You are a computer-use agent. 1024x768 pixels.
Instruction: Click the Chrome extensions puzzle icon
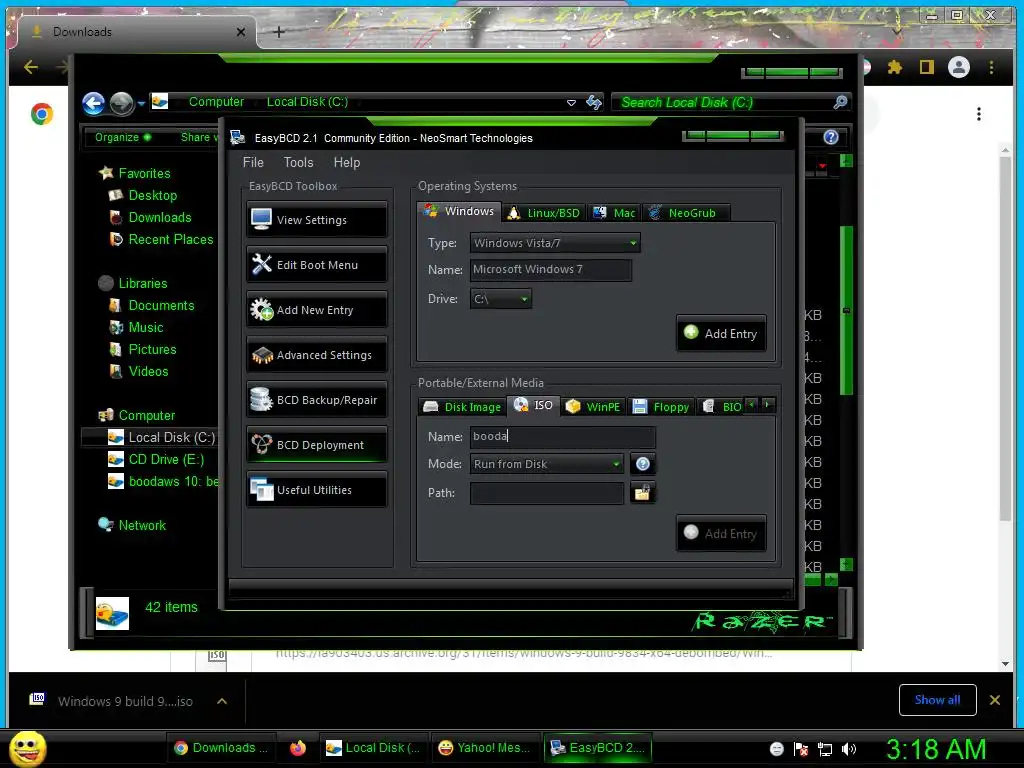click(895, 67)
